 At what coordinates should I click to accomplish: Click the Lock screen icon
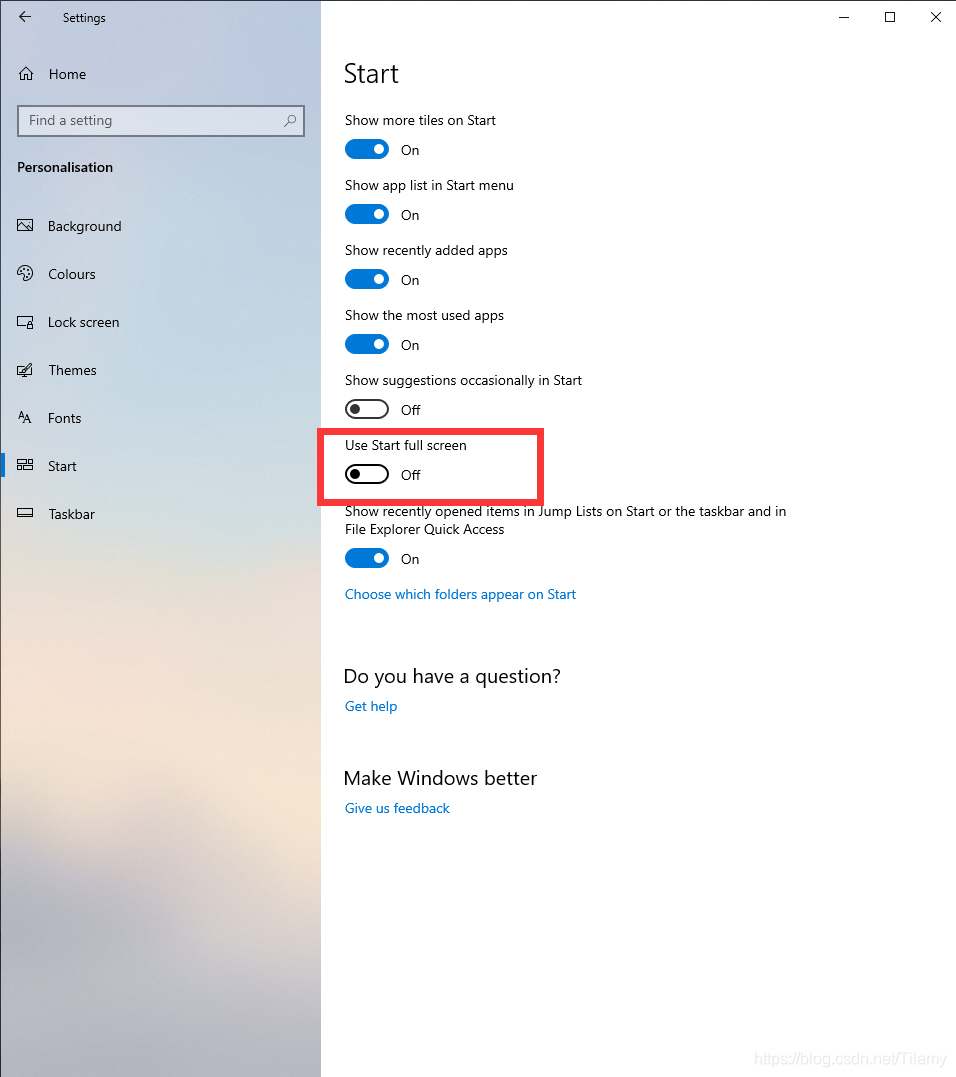point(25,322)
